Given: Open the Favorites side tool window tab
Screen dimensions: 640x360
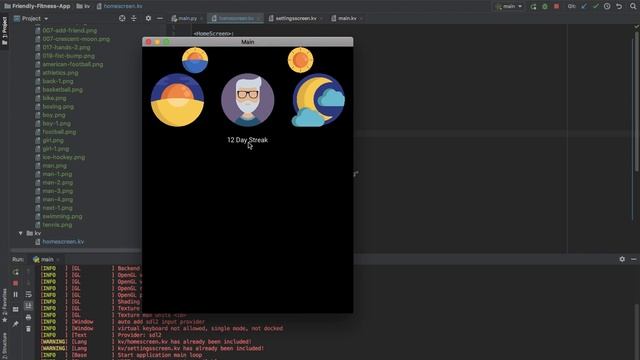Looking at the screenshot, I should [4, 305].
